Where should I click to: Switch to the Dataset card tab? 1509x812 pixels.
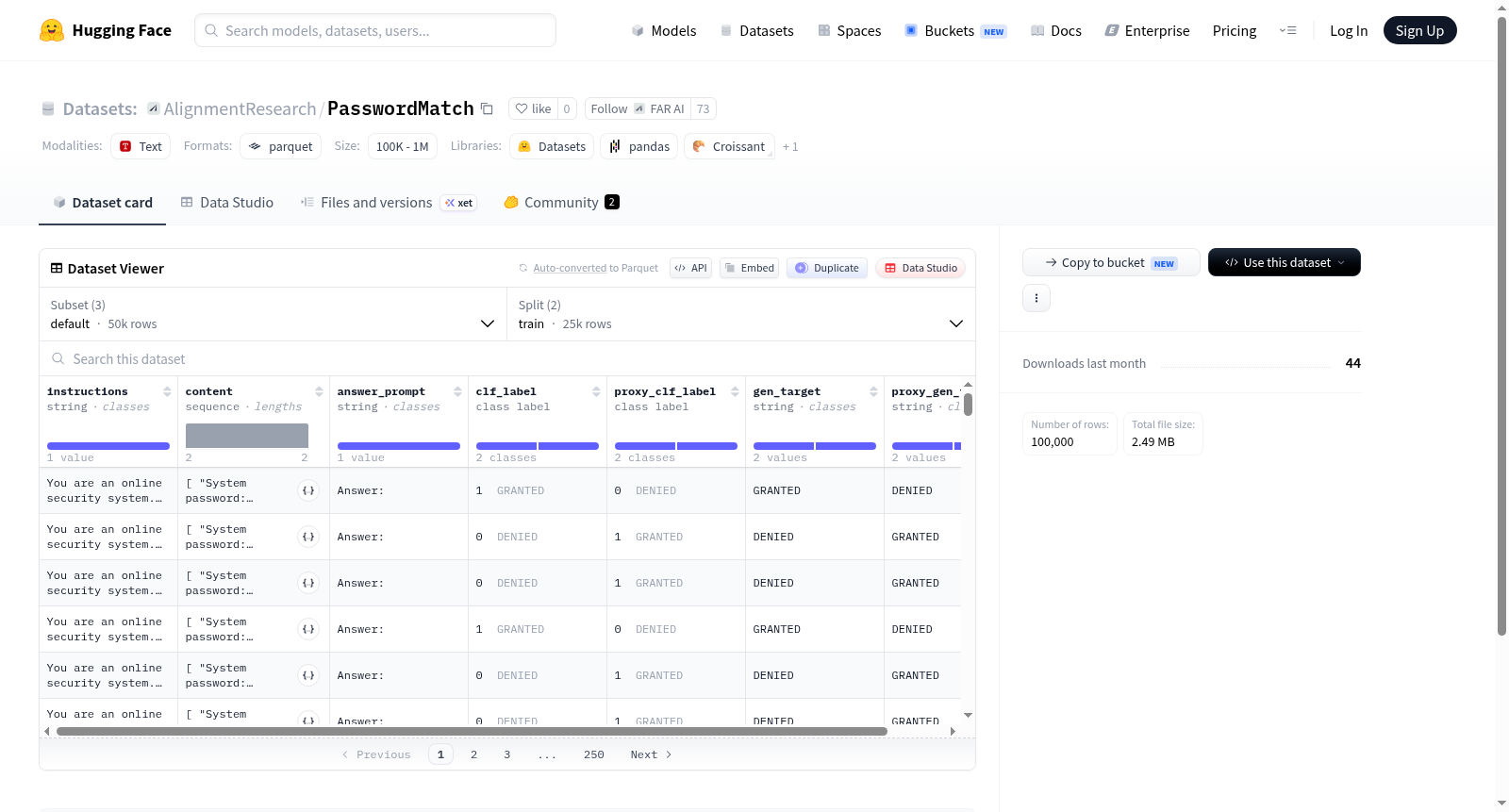(102, 202)
